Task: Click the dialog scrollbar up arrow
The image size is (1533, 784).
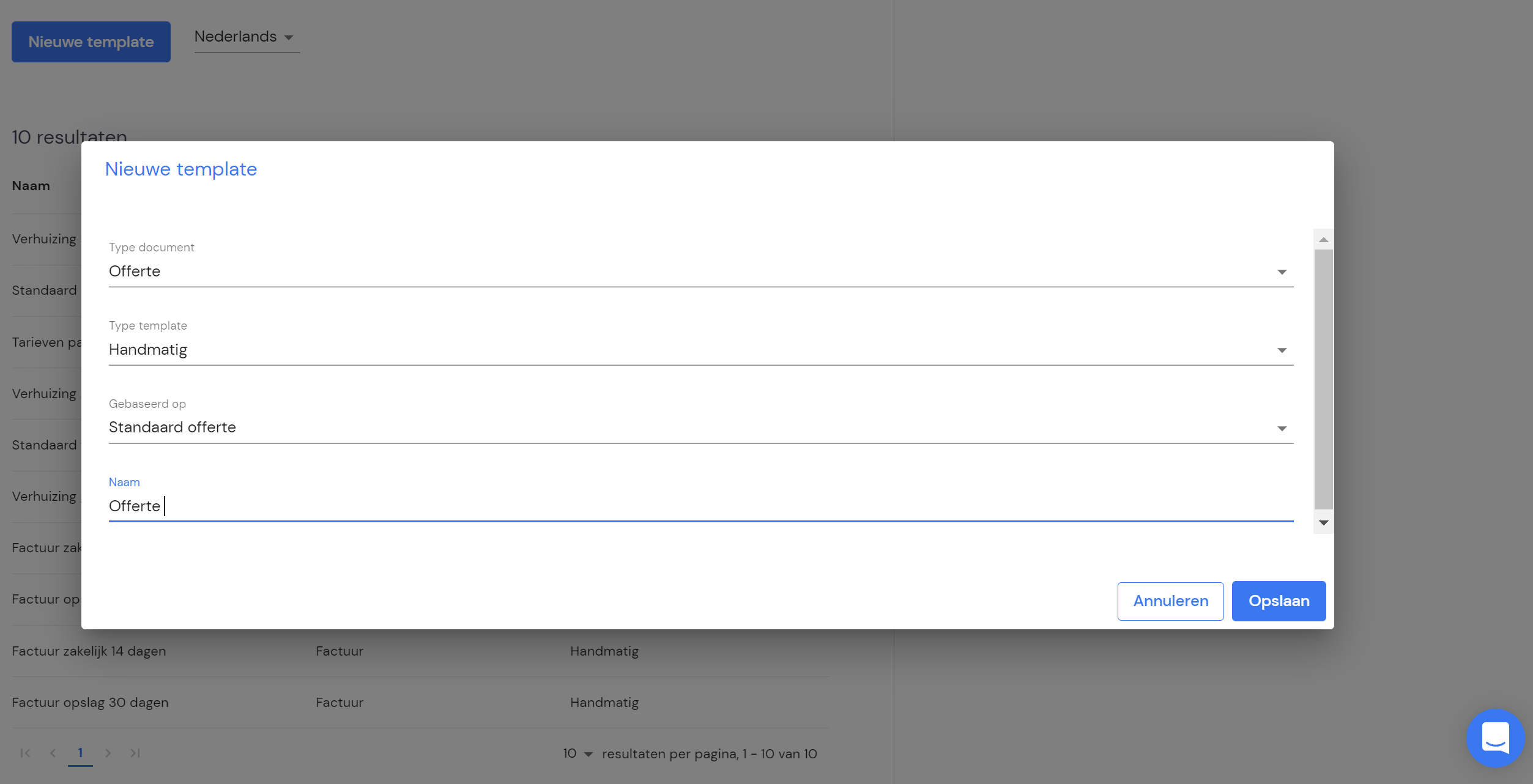Action: [x=1323, y=240]
